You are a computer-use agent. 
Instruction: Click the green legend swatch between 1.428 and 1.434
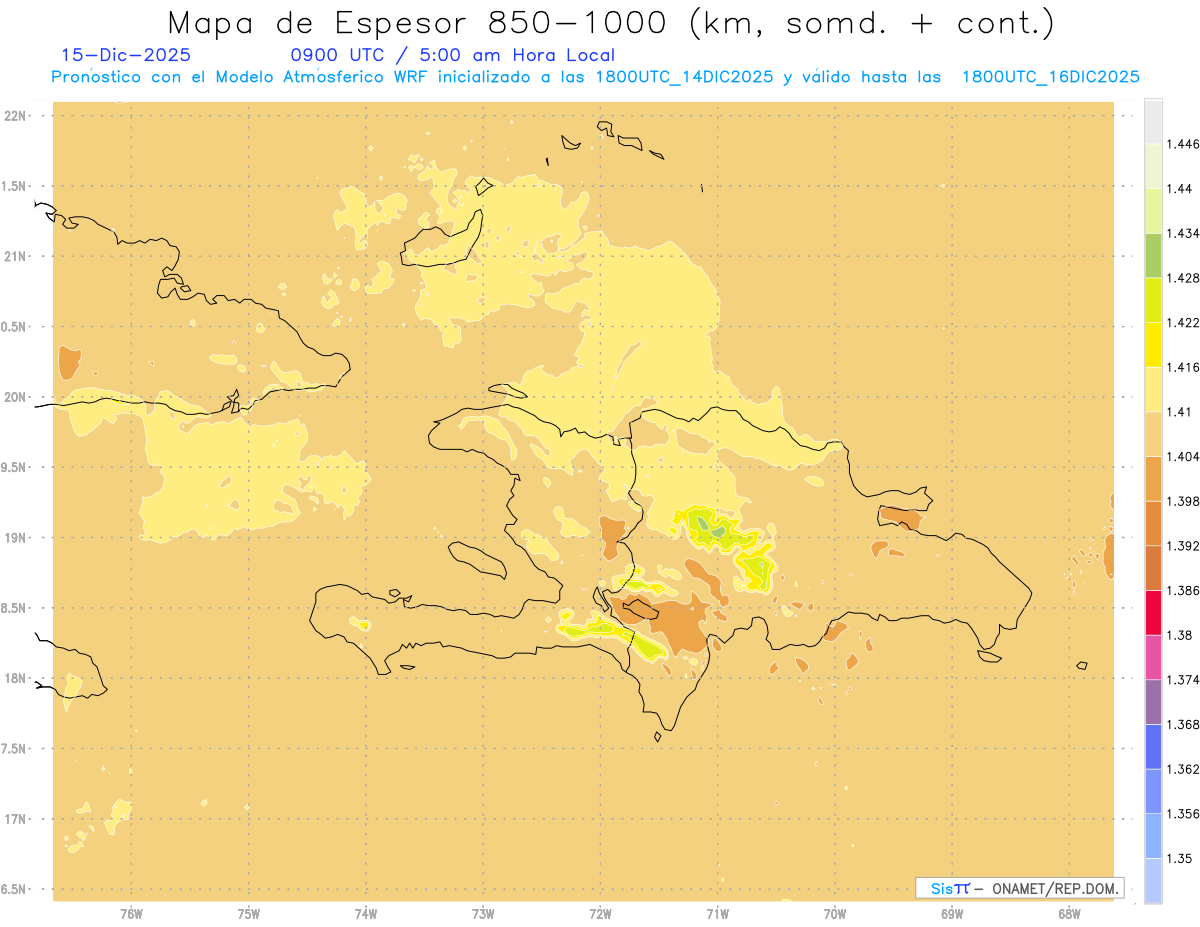(1153, 255)
